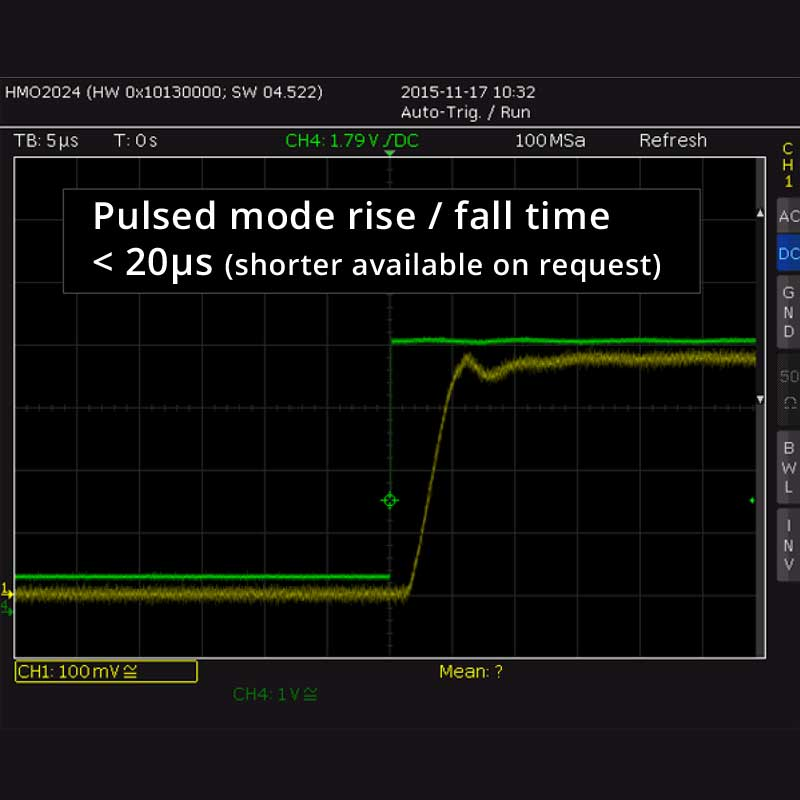Click the green trigger crosshair marker
Viewport: 800px width, 800px height.
point(390,500)
